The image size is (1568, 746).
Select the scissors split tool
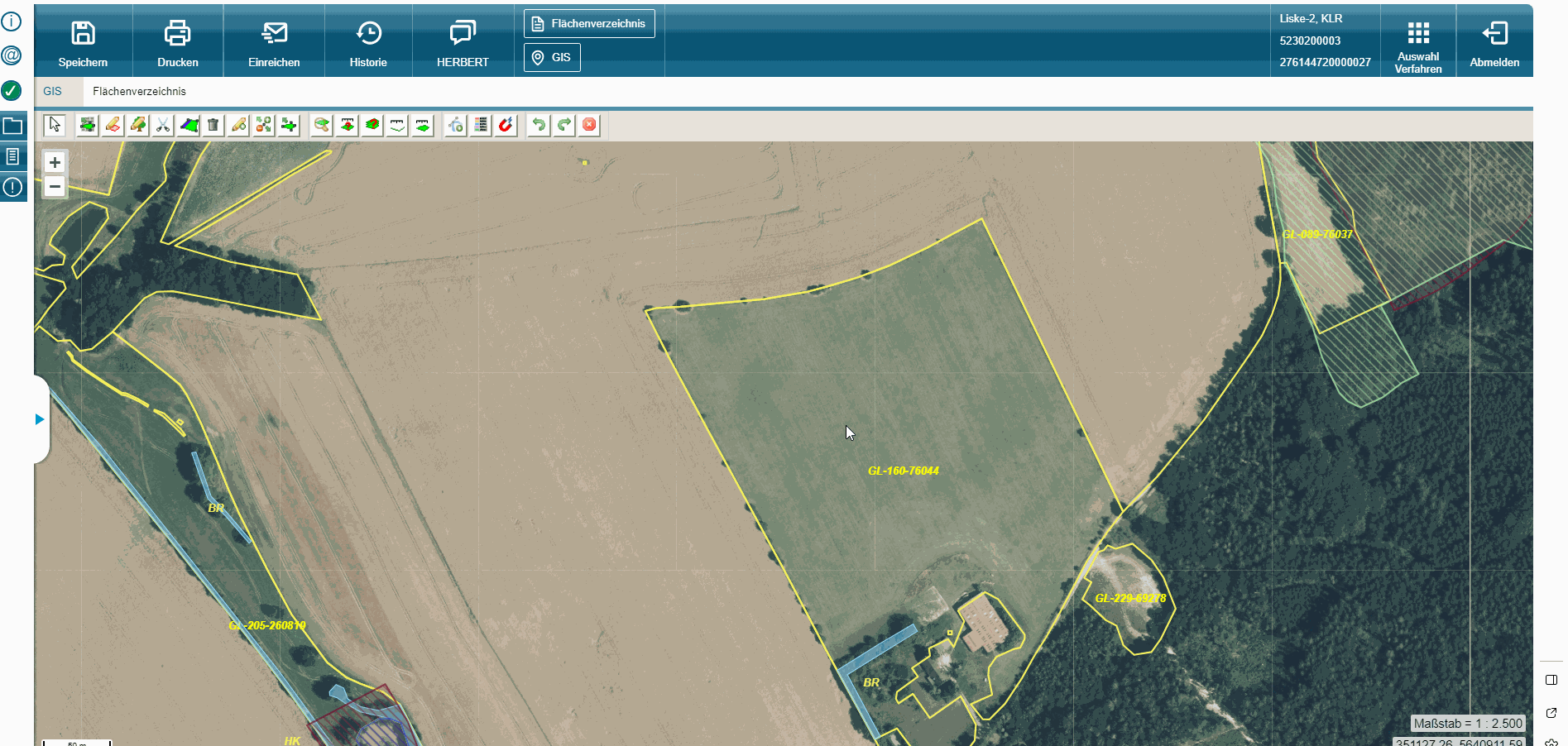click(163, 125)
